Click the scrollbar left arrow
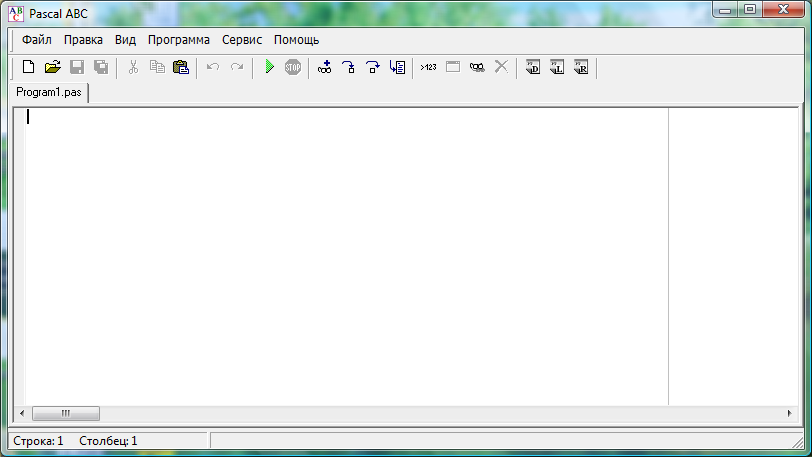This screenshot has width=812, height=457. click(x=22, y=413)
